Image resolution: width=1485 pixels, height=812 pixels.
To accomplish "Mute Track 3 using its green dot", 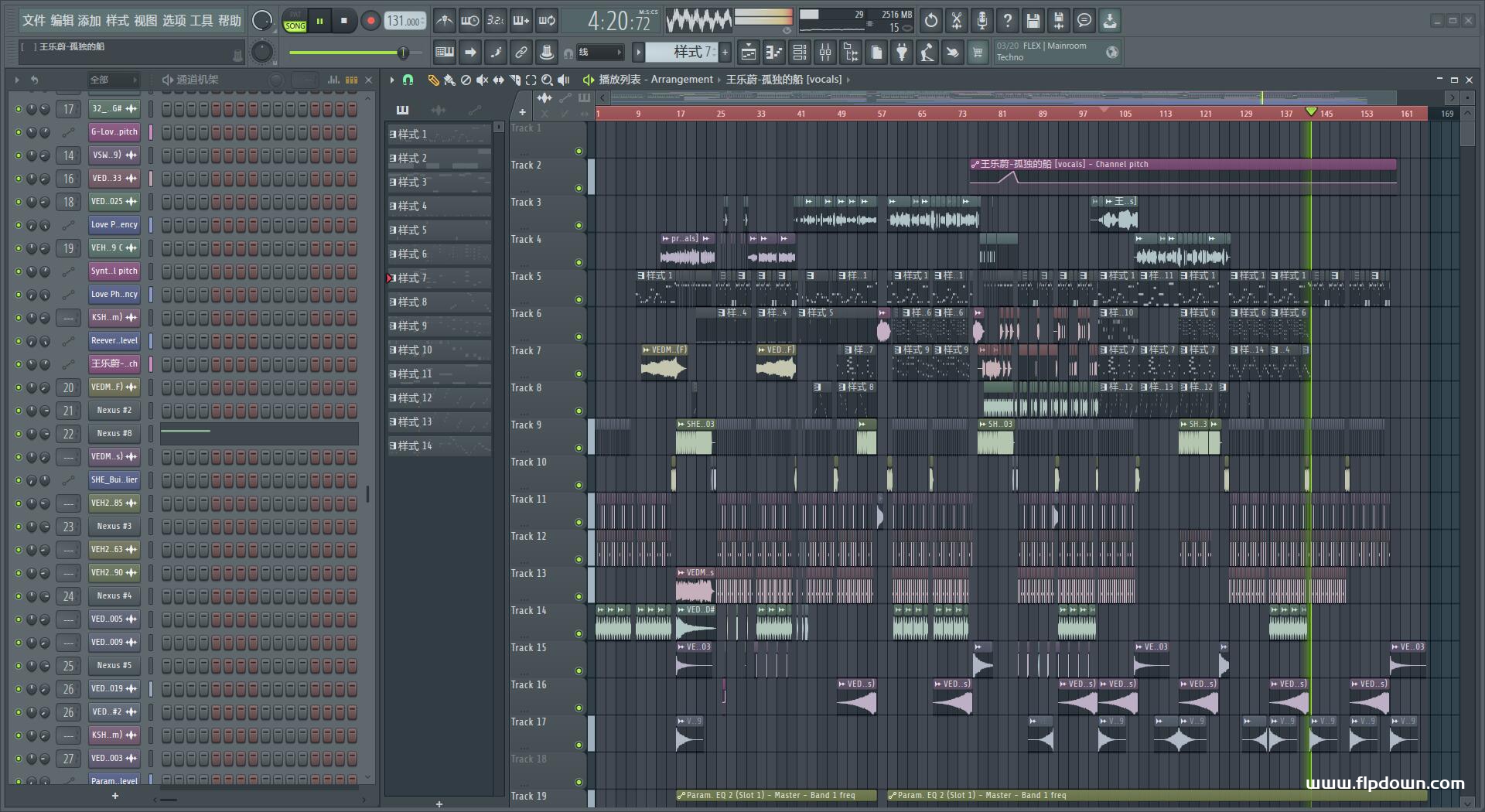I will click(x=579, y=226).
